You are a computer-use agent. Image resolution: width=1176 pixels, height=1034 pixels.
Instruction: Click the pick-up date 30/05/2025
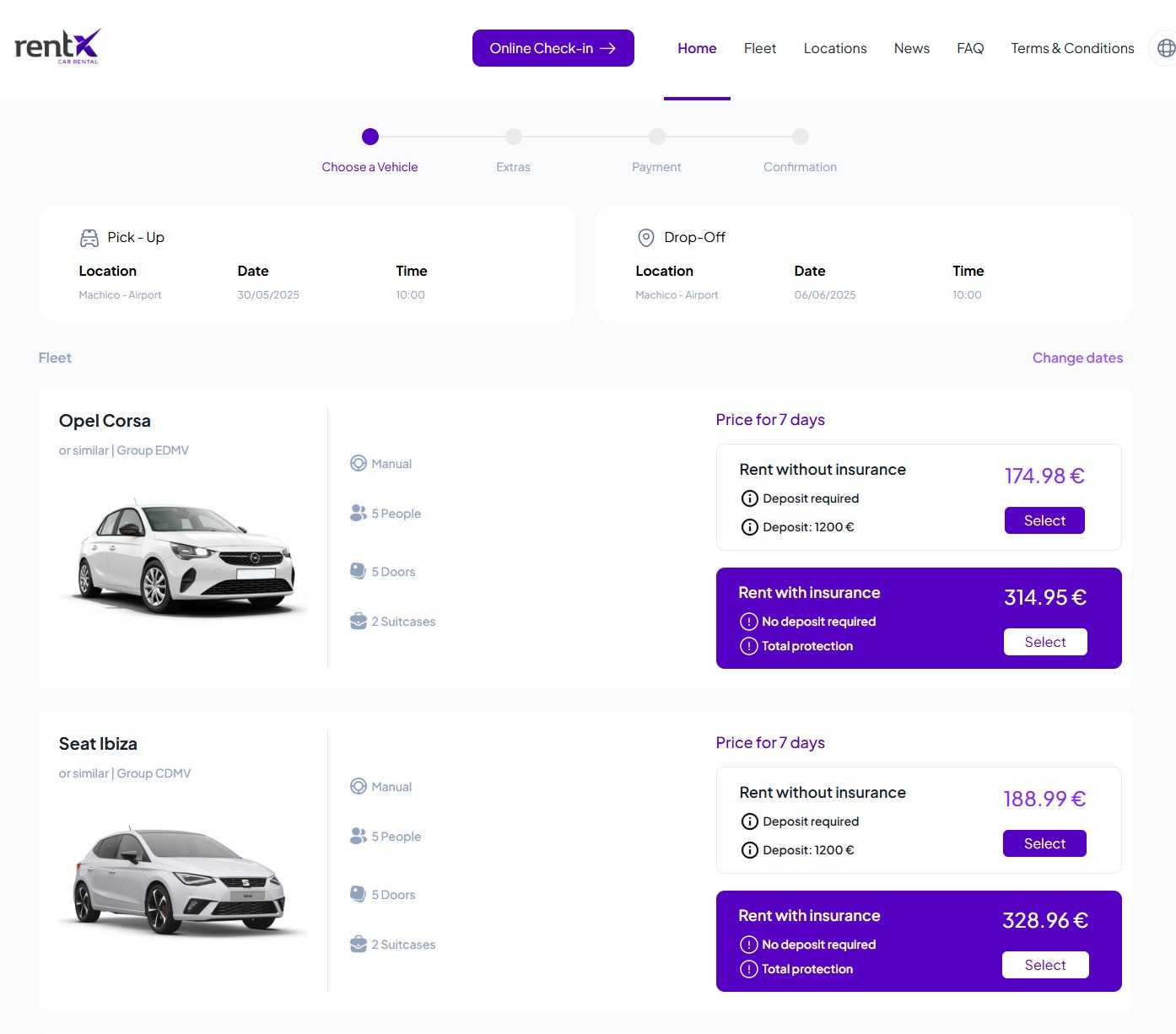(x=268, y=295)
